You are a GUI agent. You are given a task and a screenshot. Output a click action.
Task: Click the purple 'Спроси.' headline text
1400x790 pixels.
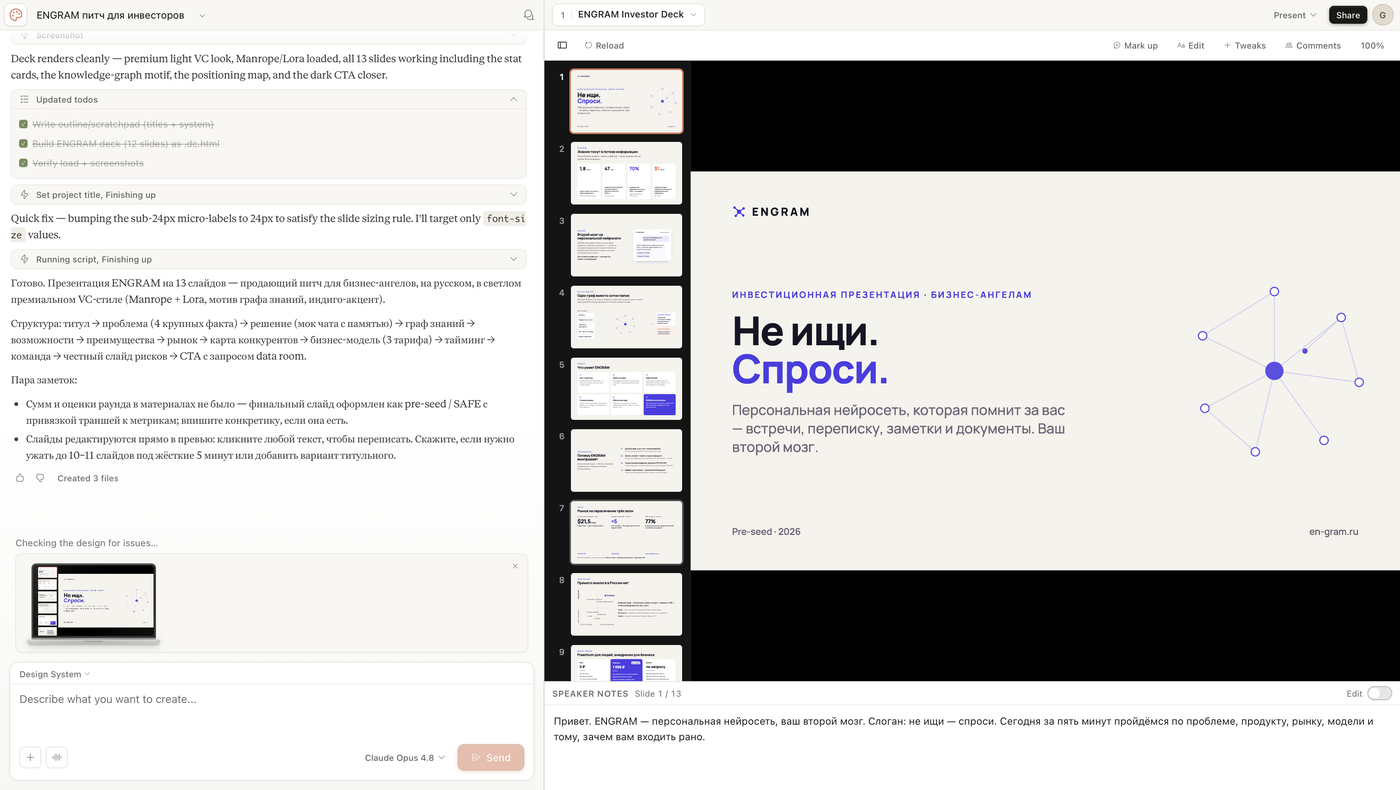point(810,370)
